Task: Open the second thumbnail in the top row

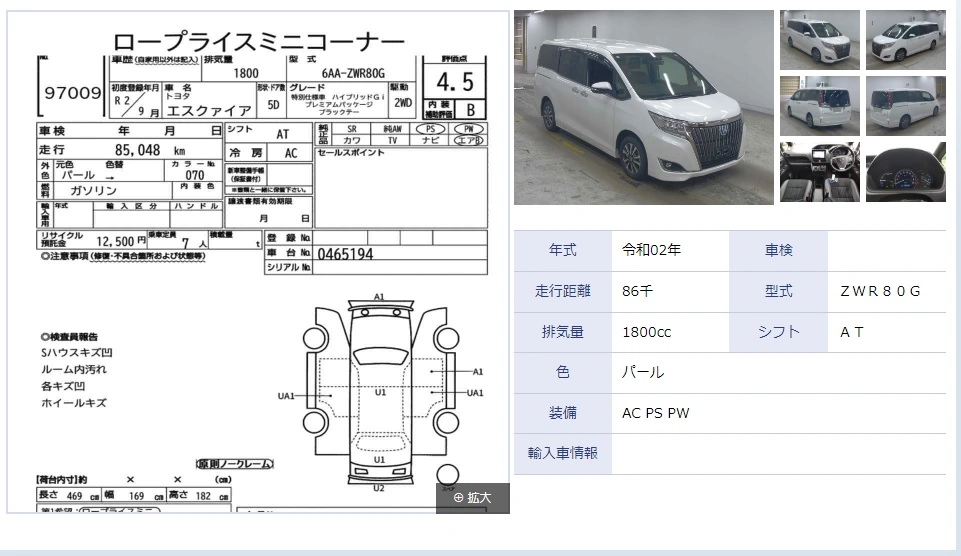Action: tap(906, 40)
